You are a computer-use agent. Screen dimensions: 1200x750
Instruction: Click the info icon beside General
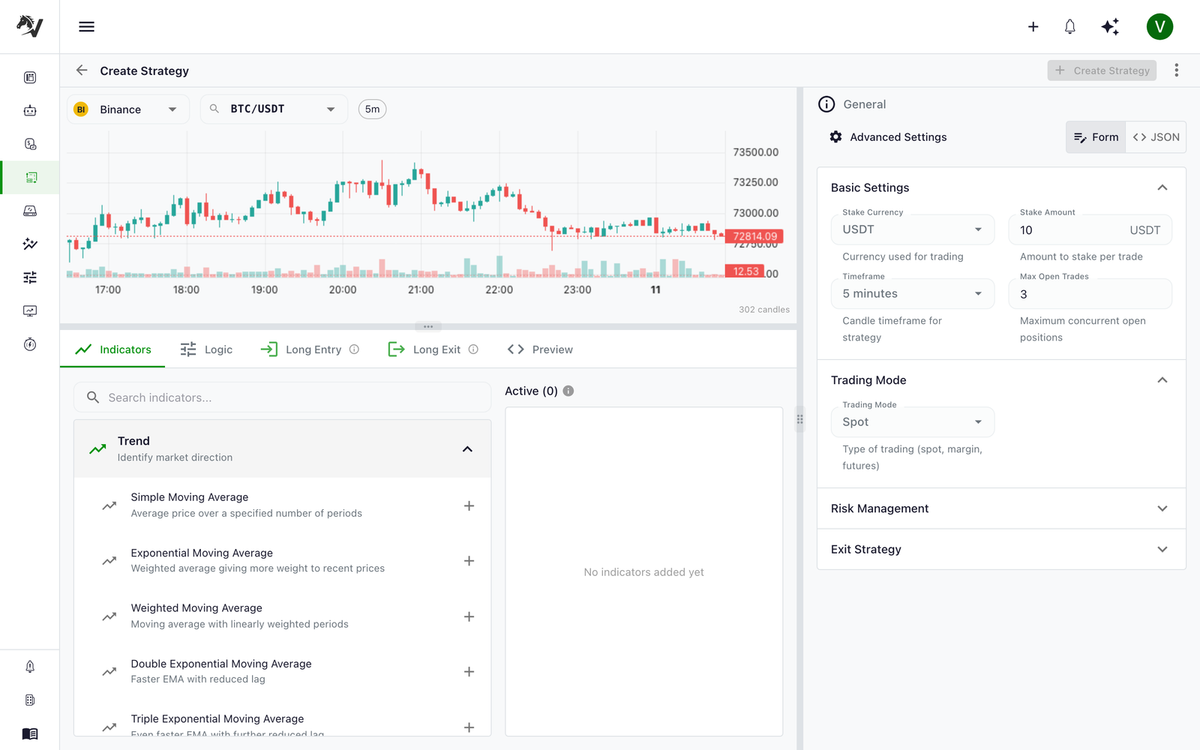tap(826, 104)
